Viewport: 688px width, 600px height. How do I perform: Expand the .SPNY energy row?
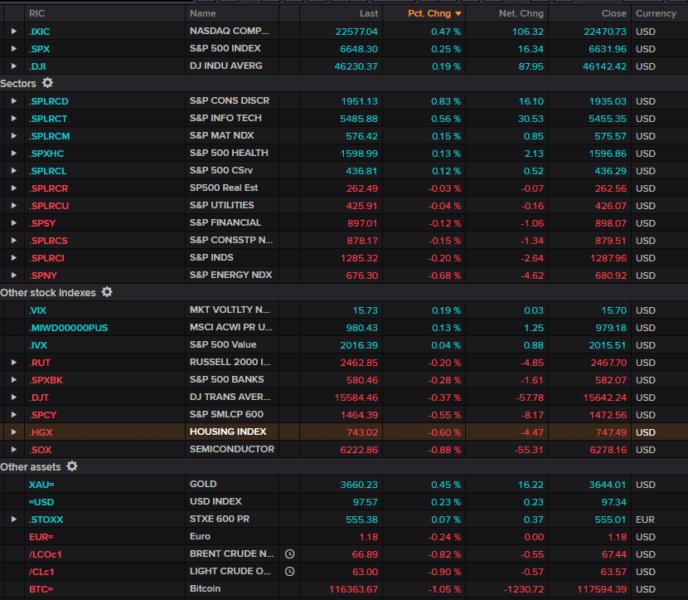tap(14, 275)
